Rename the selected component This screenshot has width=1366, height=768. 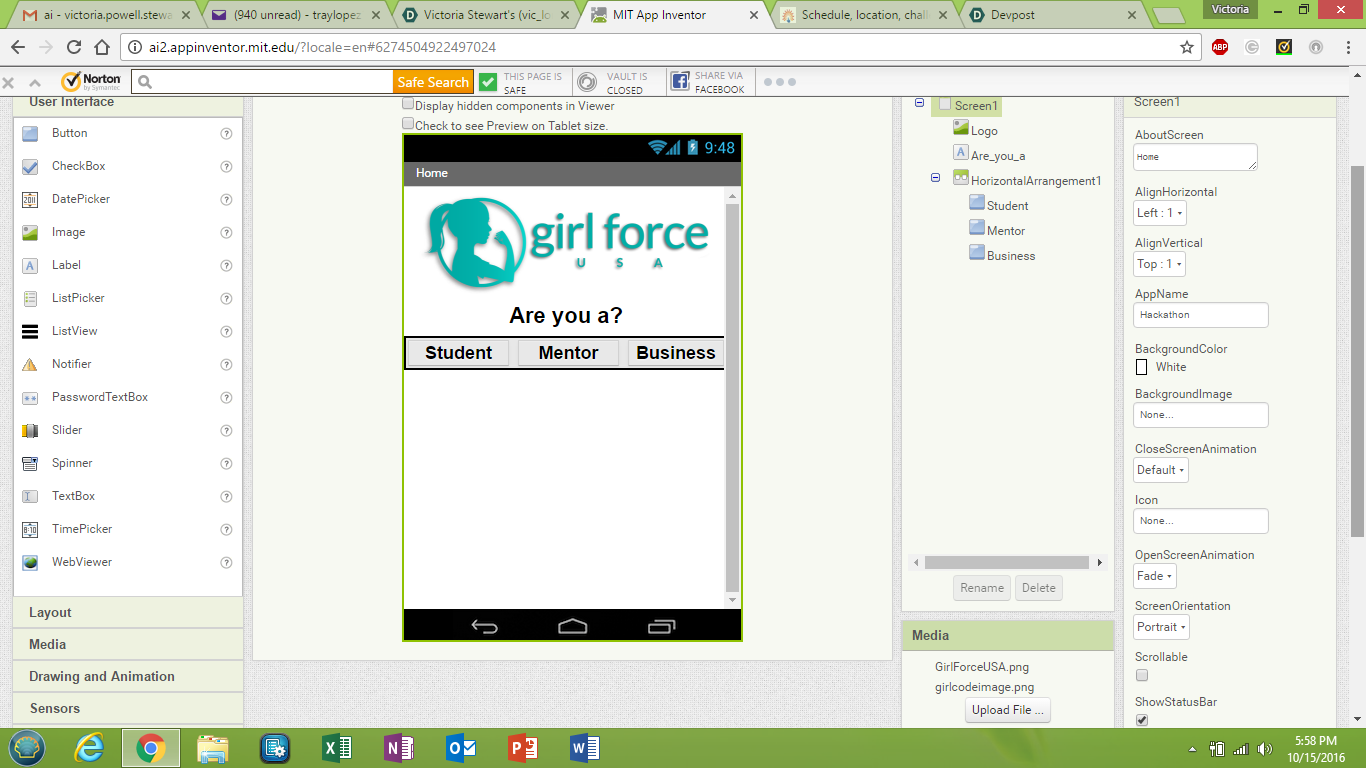[981, 588]
